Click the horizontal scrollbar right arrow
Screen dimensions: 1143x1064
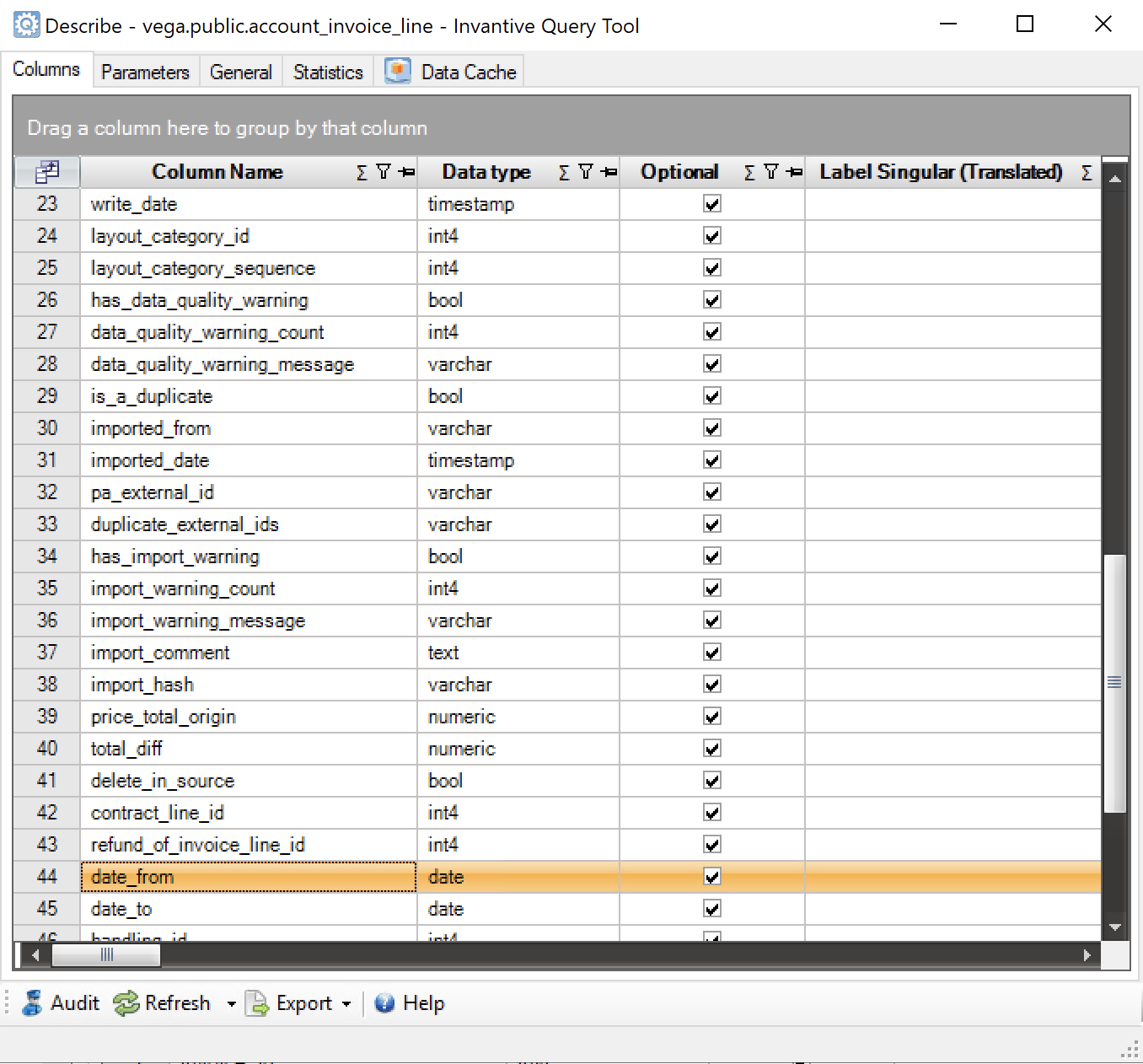1088,955
